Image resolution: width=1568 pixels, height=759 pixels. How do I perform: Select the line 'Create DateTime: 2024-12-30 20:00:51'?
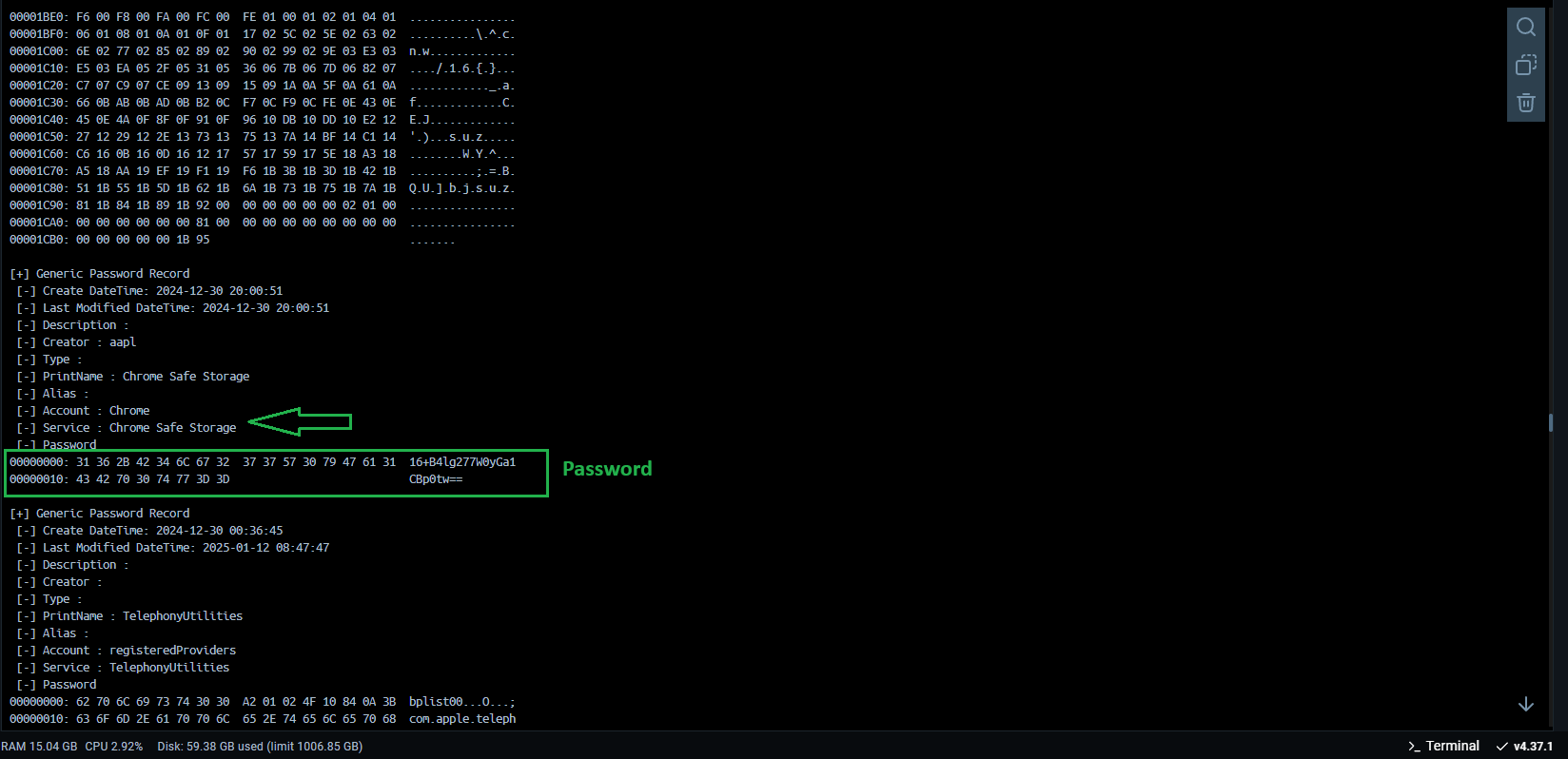click(149, 291)
